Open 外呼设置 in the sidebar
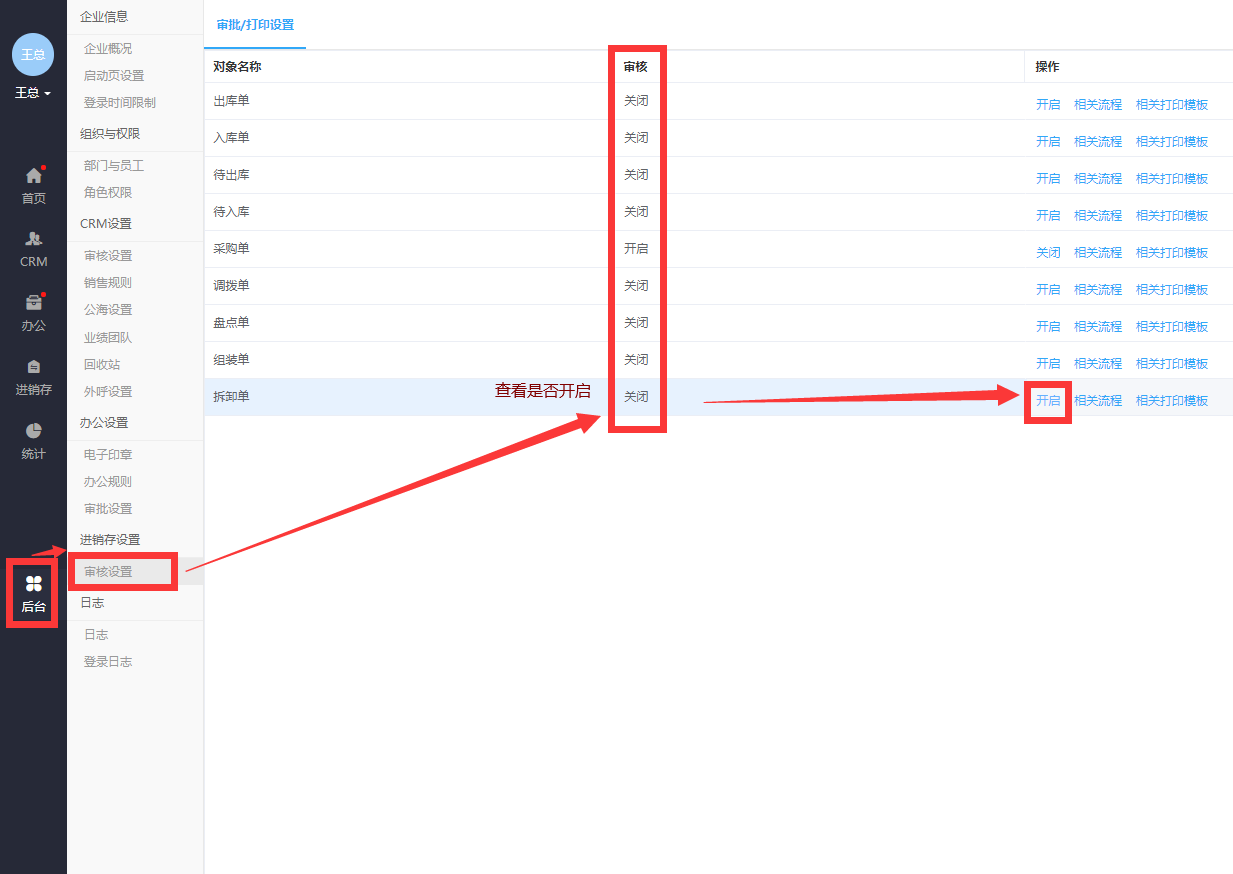The width and height of the screenshot is (1233, 874). [108, 391]
